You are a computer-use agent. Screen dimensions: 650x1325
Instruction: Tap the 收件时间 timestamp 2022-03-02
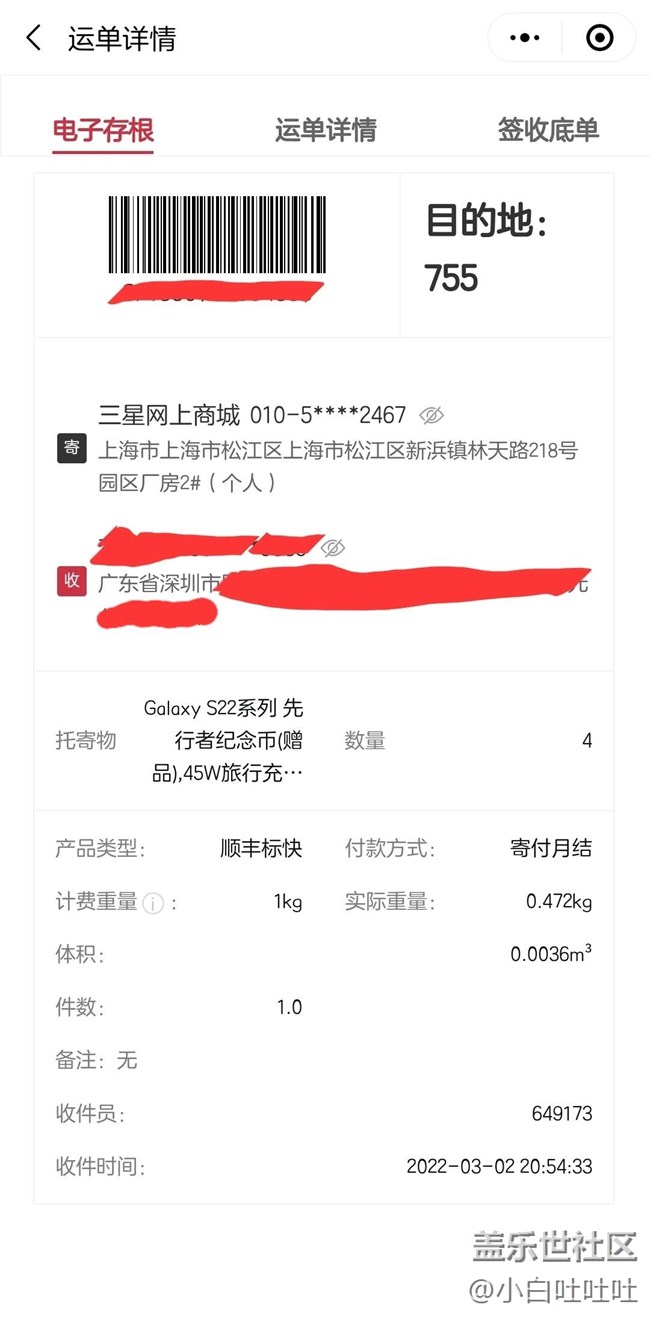tap(500, 1166)
